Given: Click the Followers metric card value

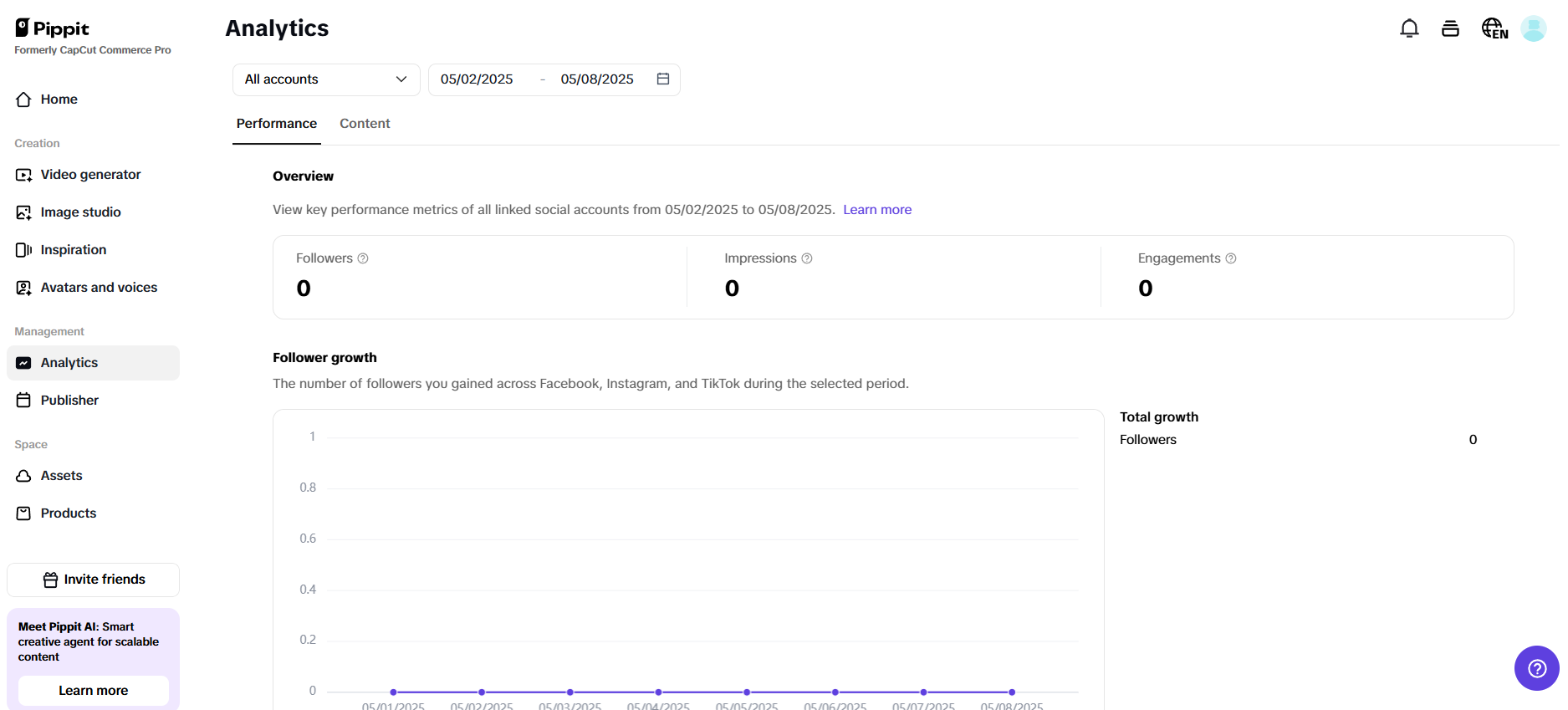Looking at the screenshot, I should [x=304, y=289].
